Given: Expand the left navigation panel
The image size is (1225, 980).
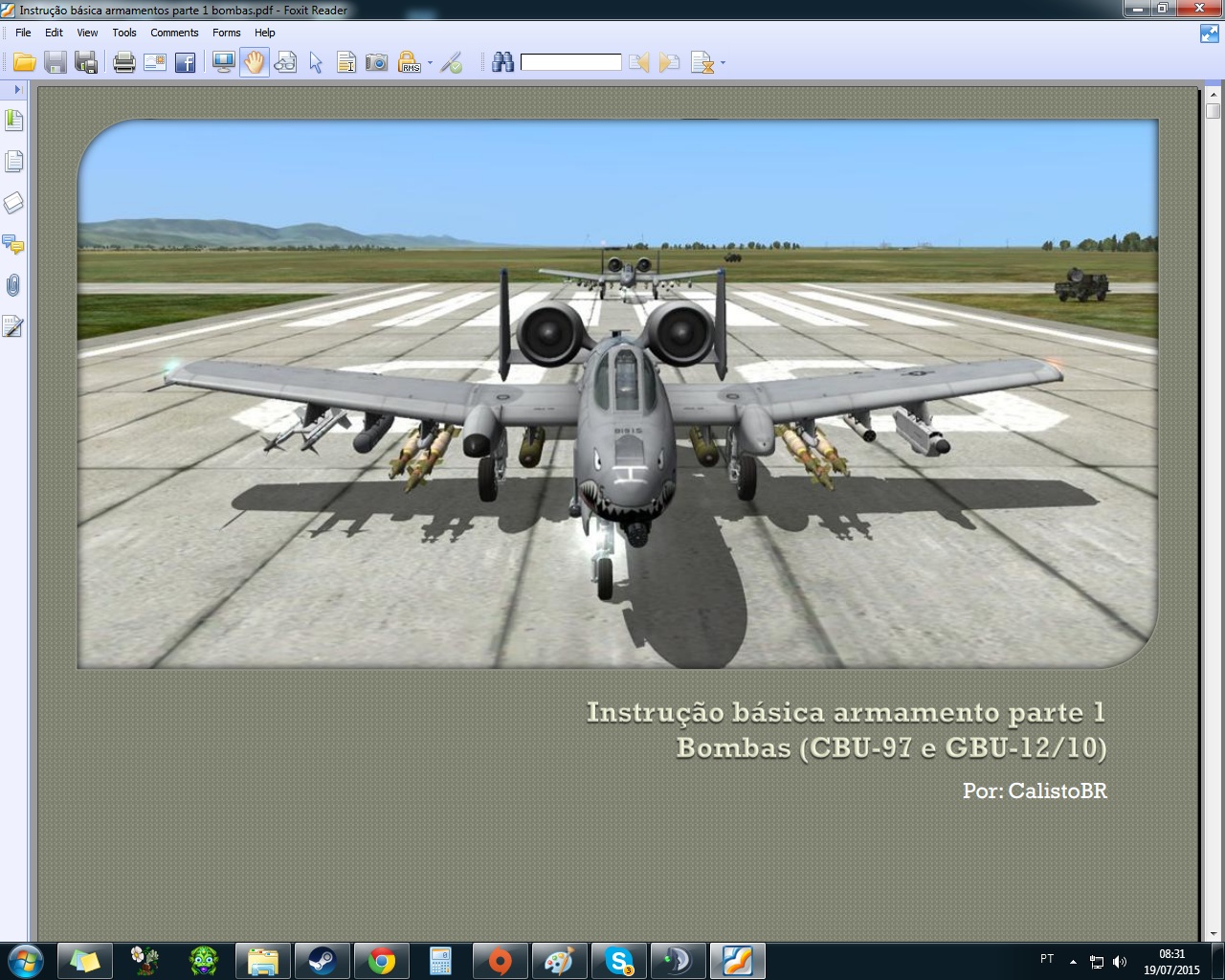Looking at the screenshot, I should point(16,89).
